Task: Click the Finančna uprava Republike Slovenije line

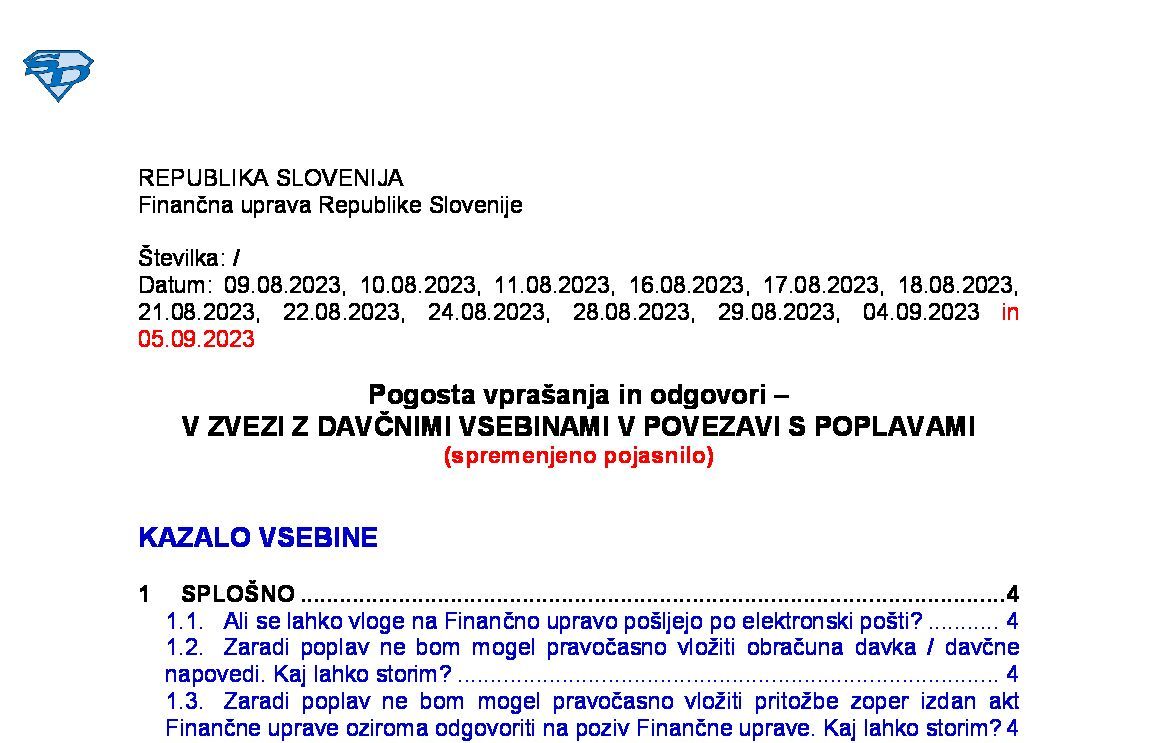Action: (330, 206)
